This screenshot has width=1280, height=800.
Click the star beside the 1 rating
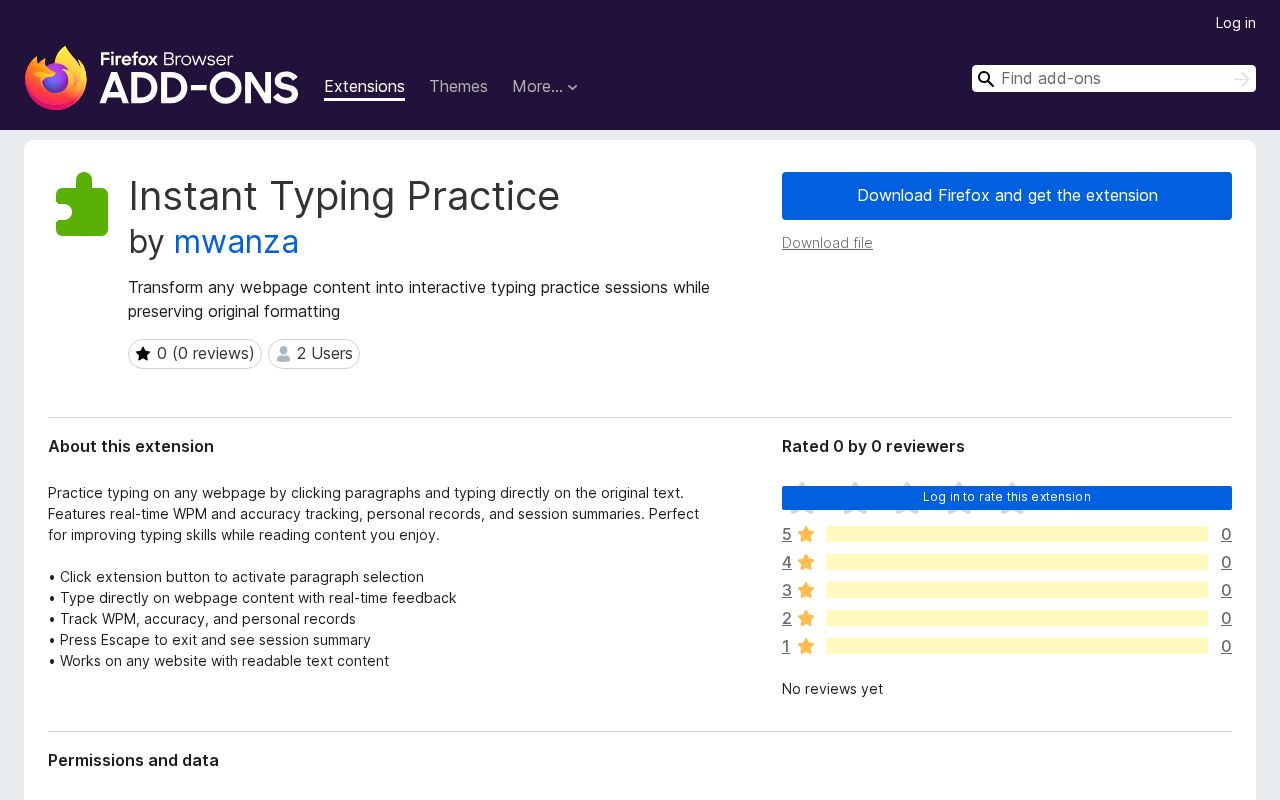pyautogui.click(x=806, y=646)
